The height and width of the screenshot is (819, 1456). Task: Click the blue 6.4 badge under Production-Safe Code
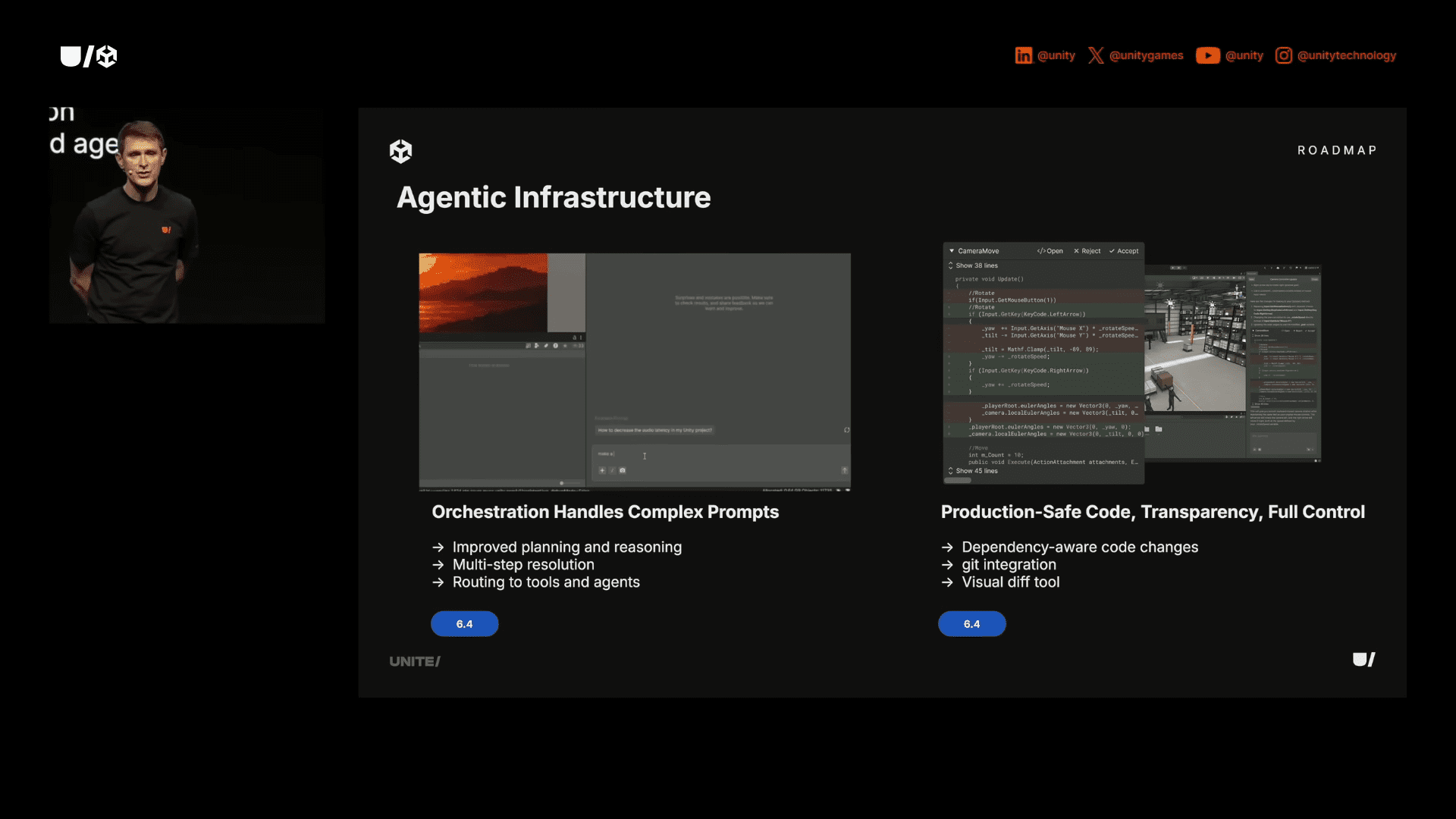pos(971,623)
